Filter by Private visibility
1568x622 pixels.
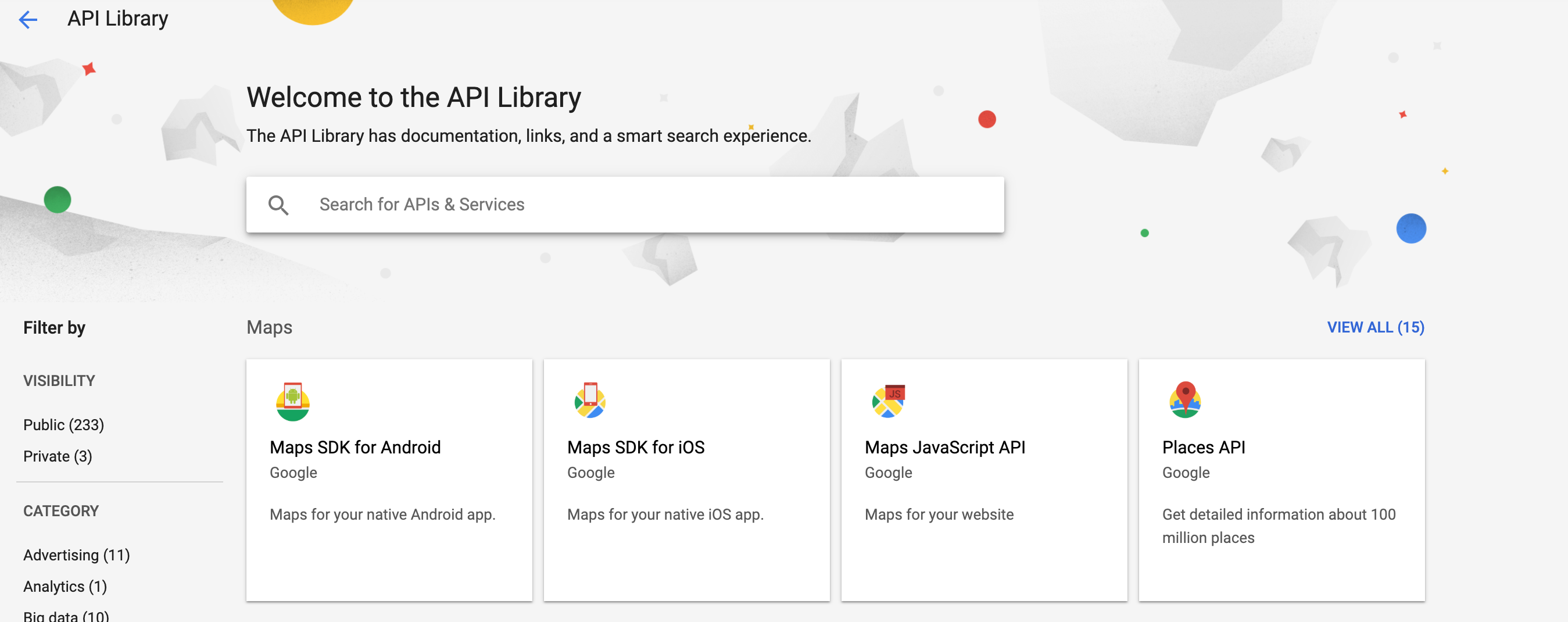57,456
